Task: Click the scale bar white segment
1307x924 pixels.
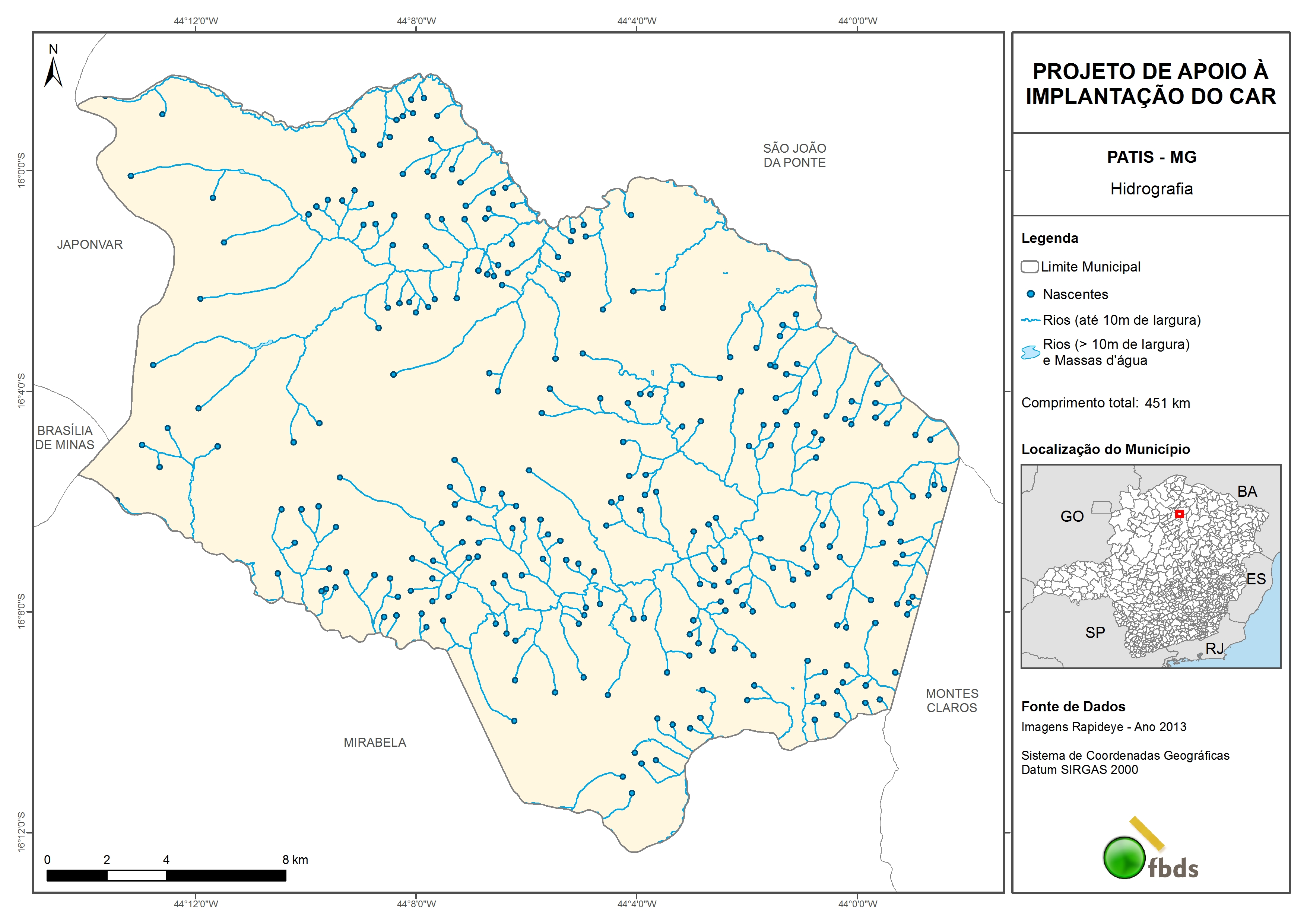Action: click(137, 876)
